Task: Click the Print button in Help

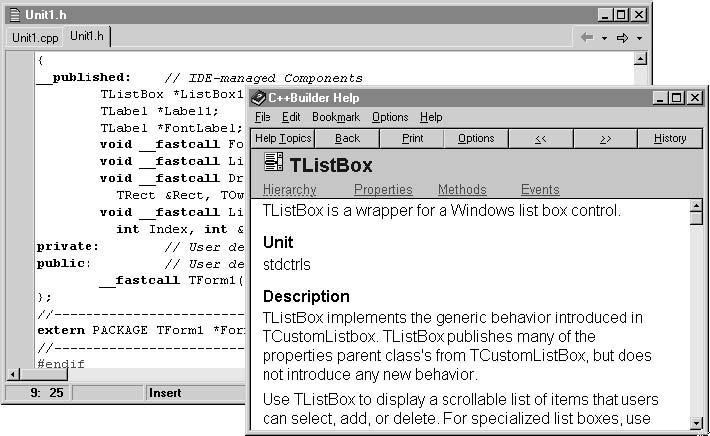Action: click(x=412, y=139)
